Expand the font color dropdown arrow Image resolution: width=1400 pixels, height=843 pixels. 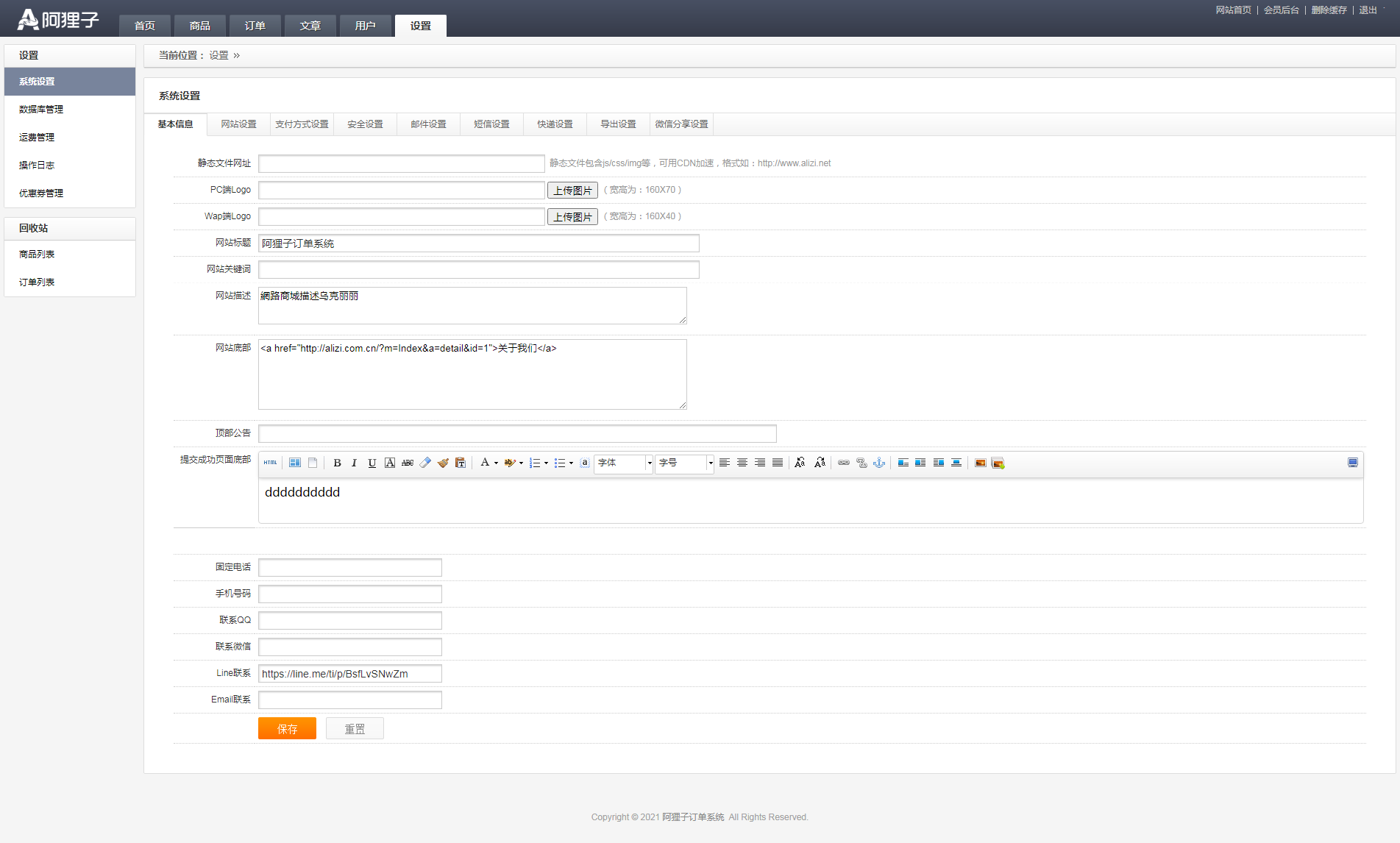tap(496, 463)
